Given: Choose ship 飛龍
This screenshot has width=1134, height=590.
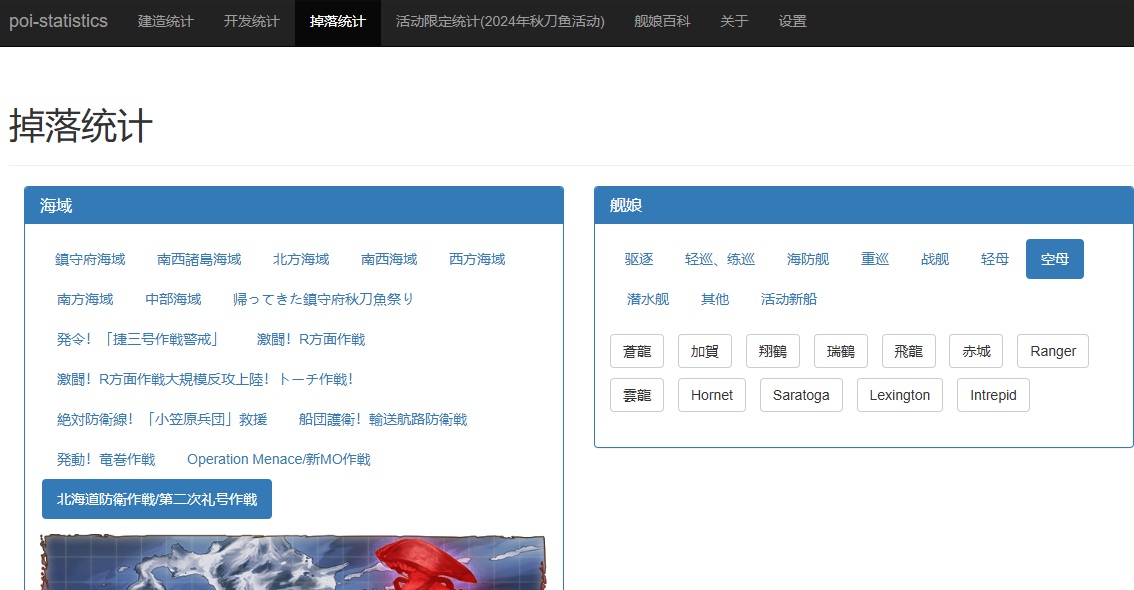Looking at the screenshot, I should 908,351.
